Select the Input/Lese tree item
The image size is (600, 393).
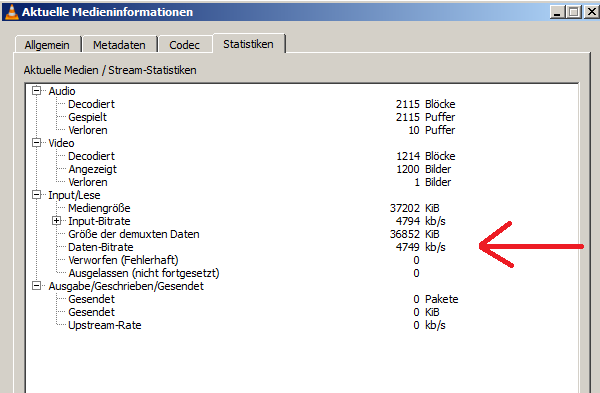74,195
